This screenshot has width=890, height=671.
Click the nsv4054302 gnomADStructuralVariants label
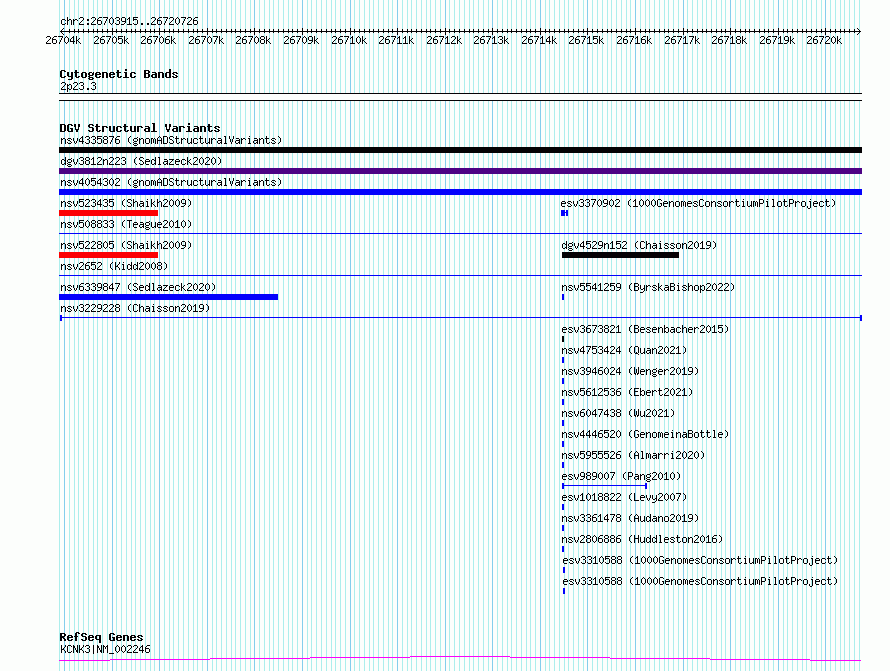point(171,182)
